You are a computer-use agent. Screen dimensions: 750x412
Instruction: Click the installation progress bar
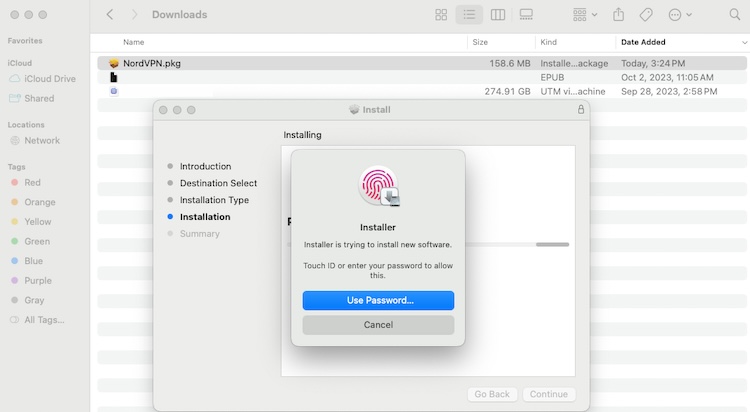[517, 245]
